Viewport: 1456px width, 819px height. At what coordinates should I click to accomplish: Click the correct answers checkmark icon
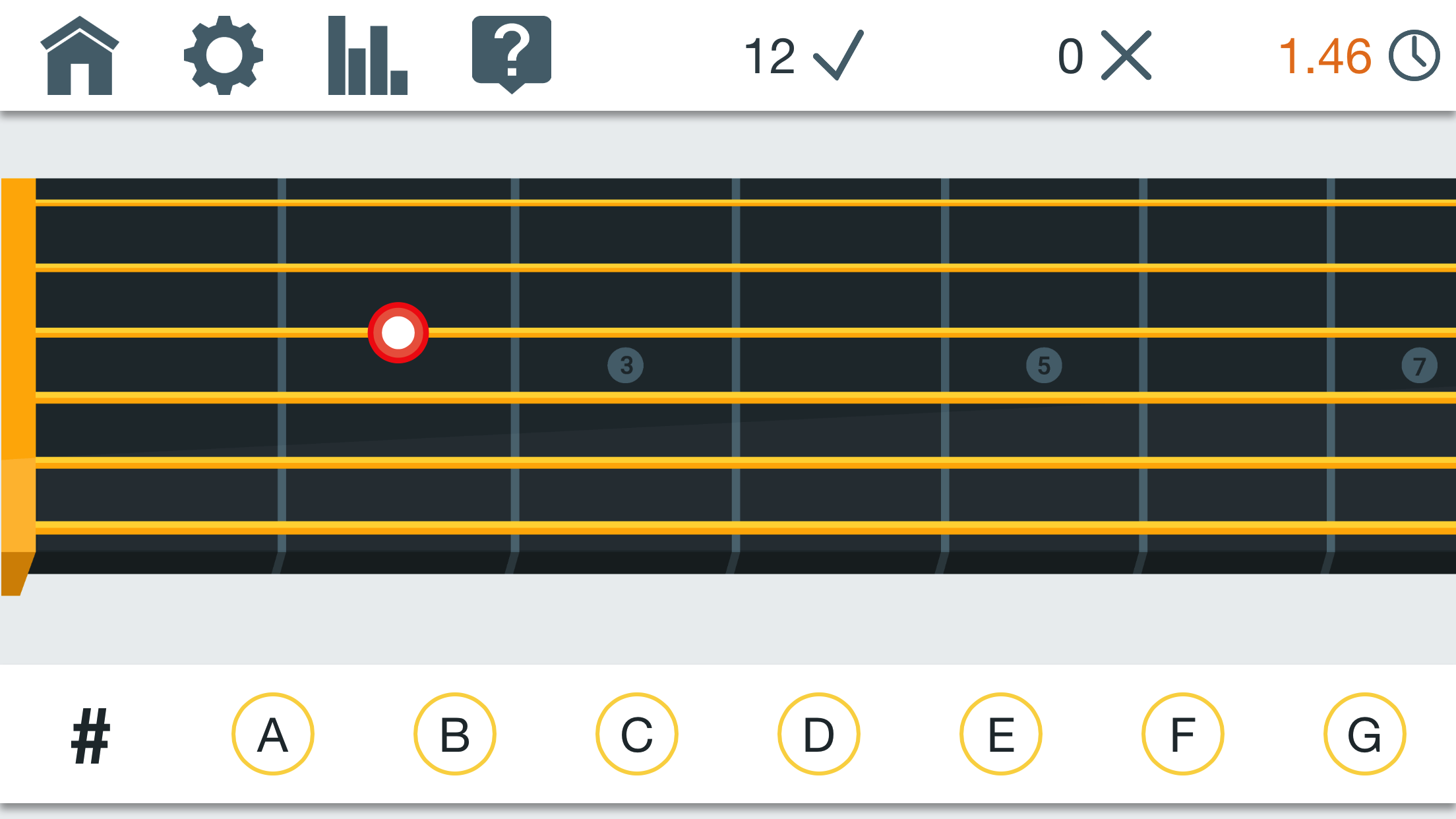pyautogui.click(x=839, y=55)
